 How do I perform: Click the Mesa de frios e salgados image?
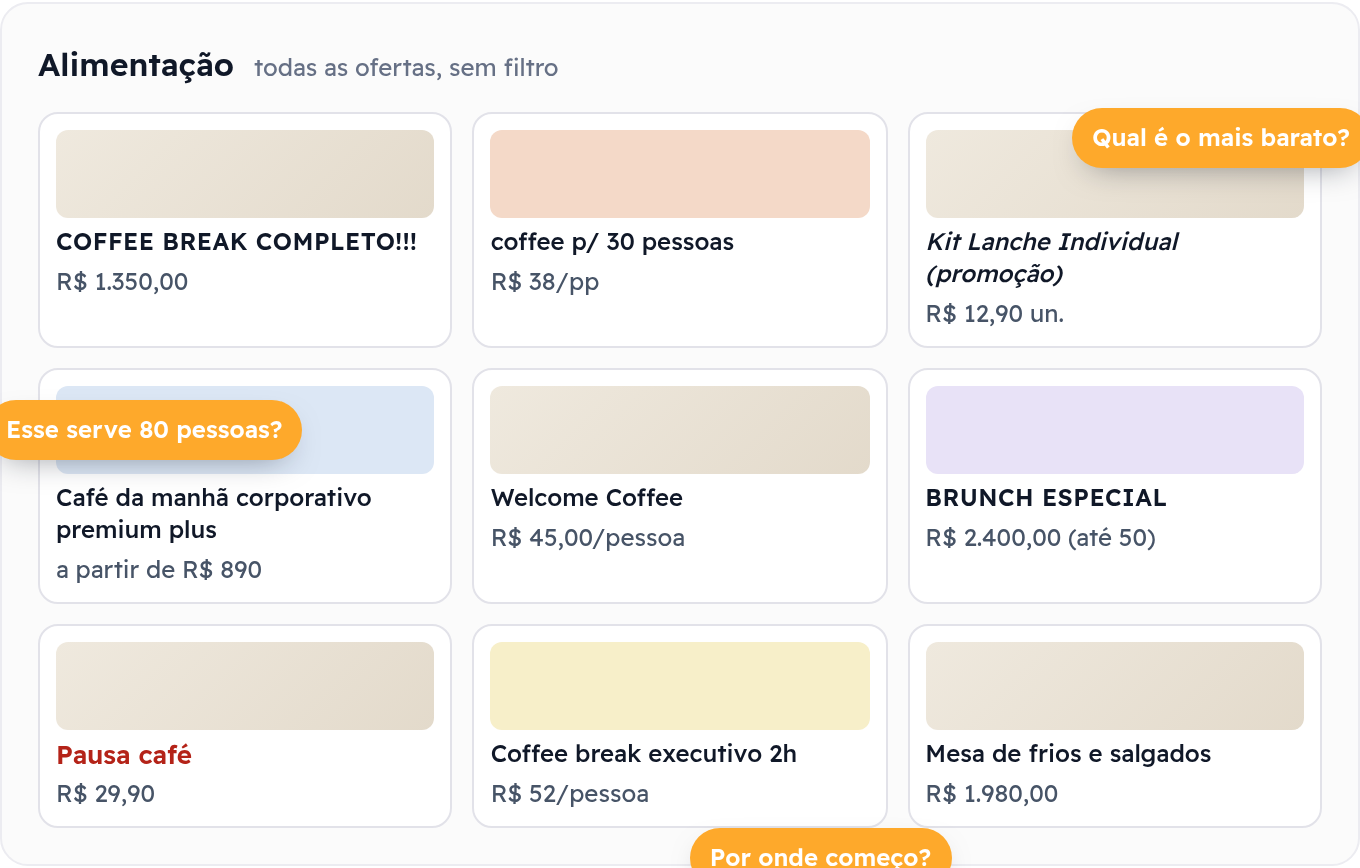tap(1115, 686)
